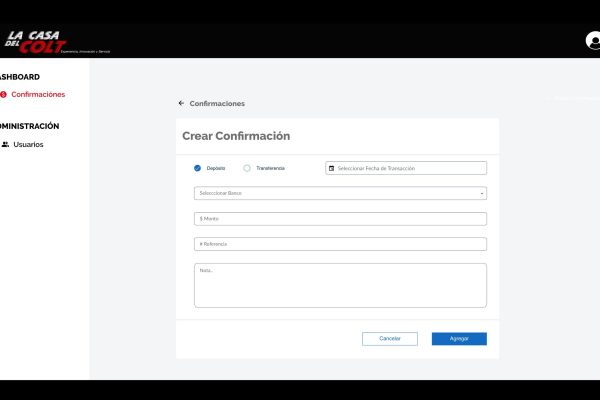
Task: Click the ADMINISTRACIÓN section label
Action: pos(29,126)
